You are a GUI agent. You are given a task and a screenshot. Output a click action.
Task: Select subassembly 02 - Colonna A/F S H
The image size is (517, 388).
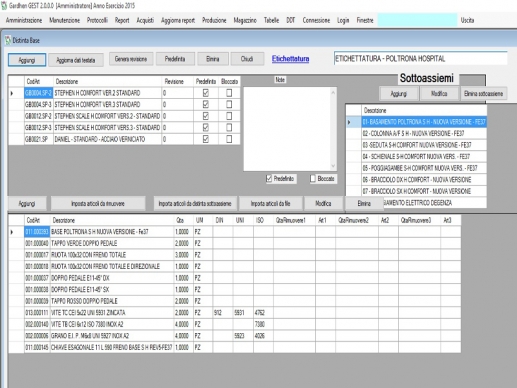click(x=424, y=133)
